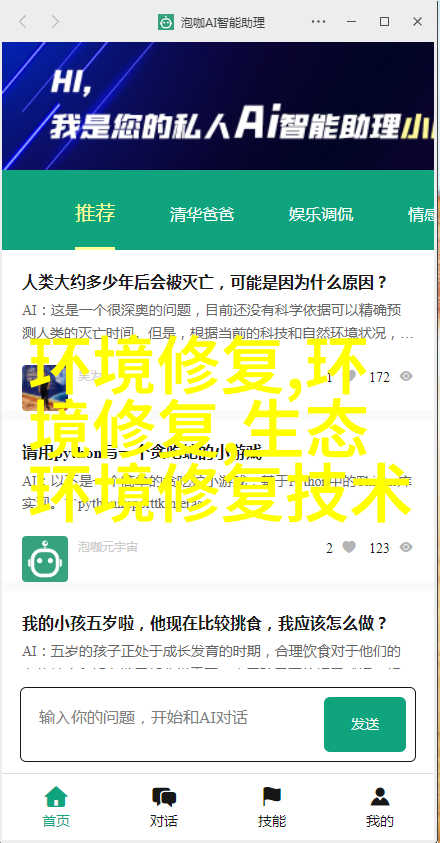The width and height of the screenshot is (440, 843).
Task: Open question 人类大约多少年后会被灭亡
Action: click(204, 282)
